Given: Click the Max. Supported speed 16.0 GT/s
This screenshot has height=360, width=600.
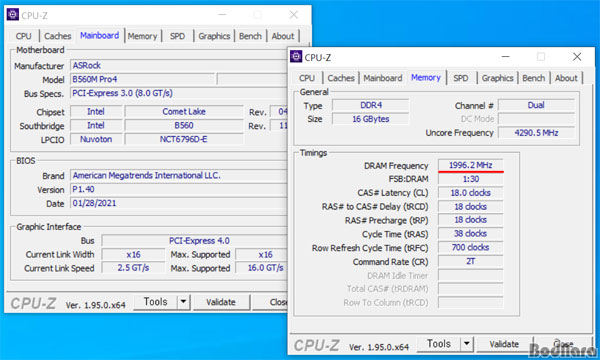Looking at the screenshot, I should [x=262, y=268].
